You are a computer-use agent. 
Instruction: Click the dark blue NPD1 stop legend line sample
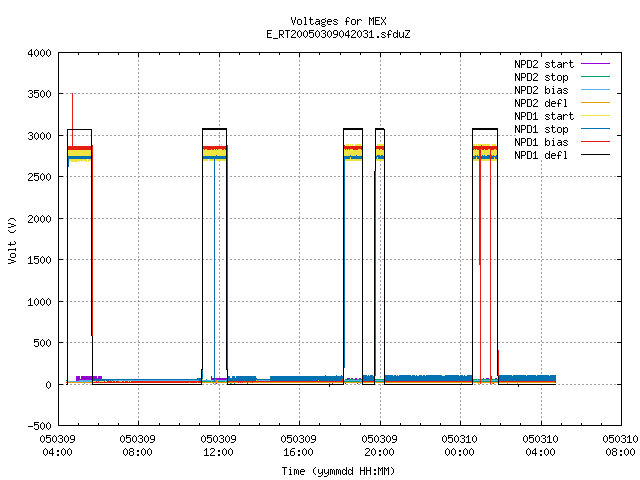595,129
